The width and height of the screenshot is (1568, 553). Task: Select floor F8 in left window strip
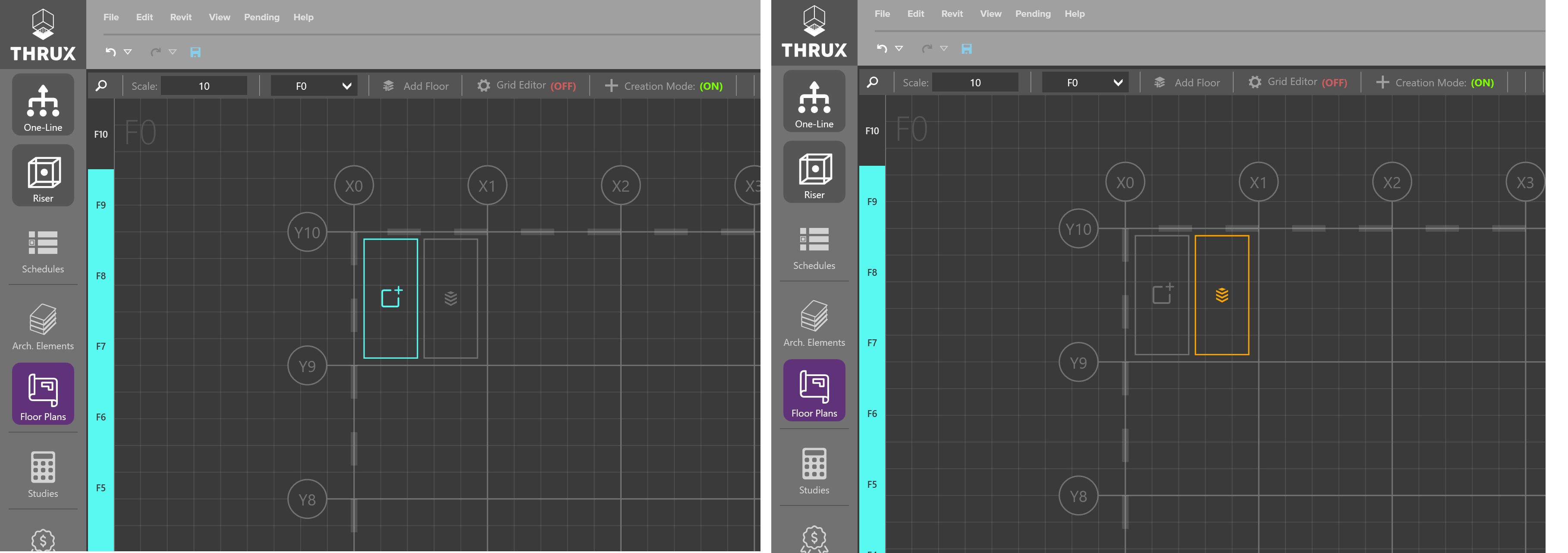click(x=101, y=276)
